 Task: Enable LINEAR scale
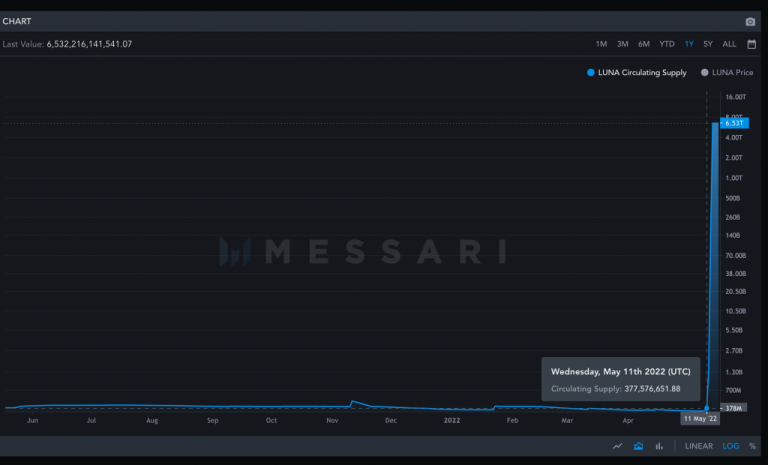click(x=698, y=446)
